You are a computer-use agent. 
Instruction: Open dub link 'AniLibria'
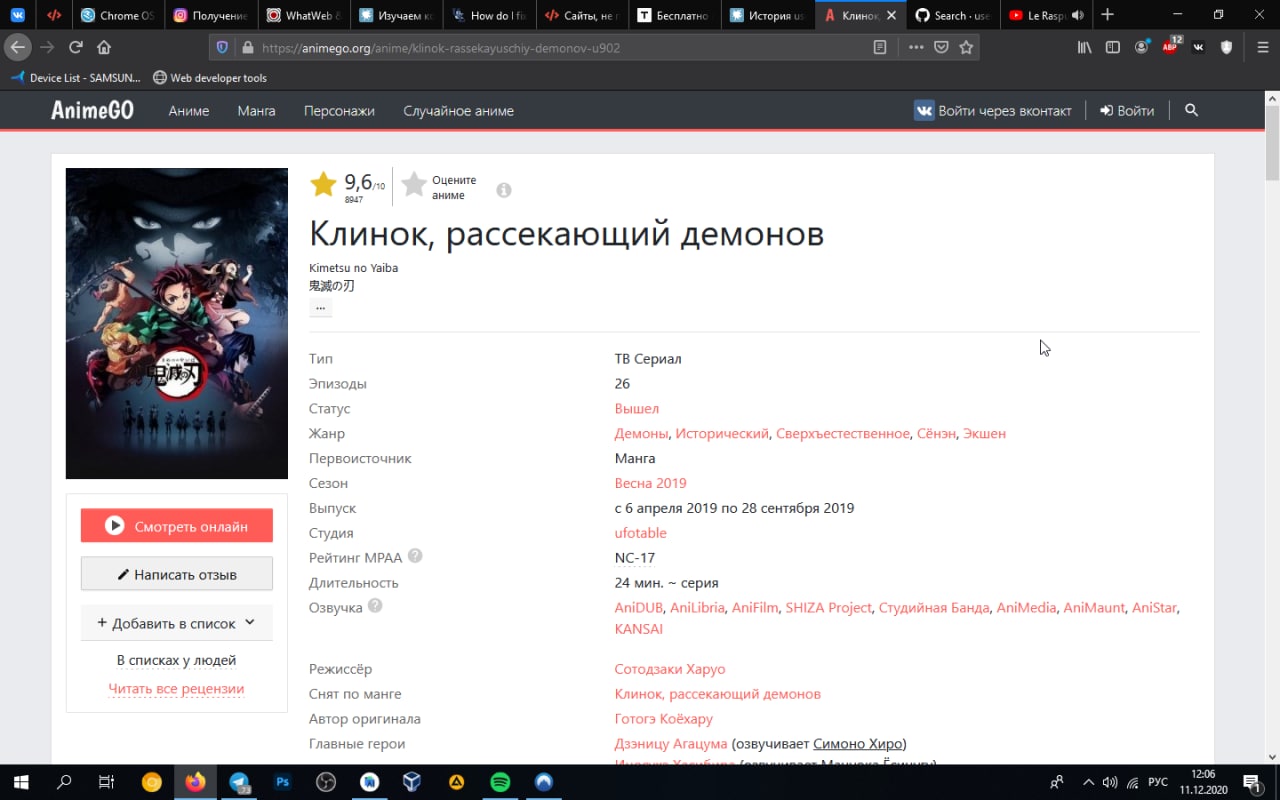[697, 607]
